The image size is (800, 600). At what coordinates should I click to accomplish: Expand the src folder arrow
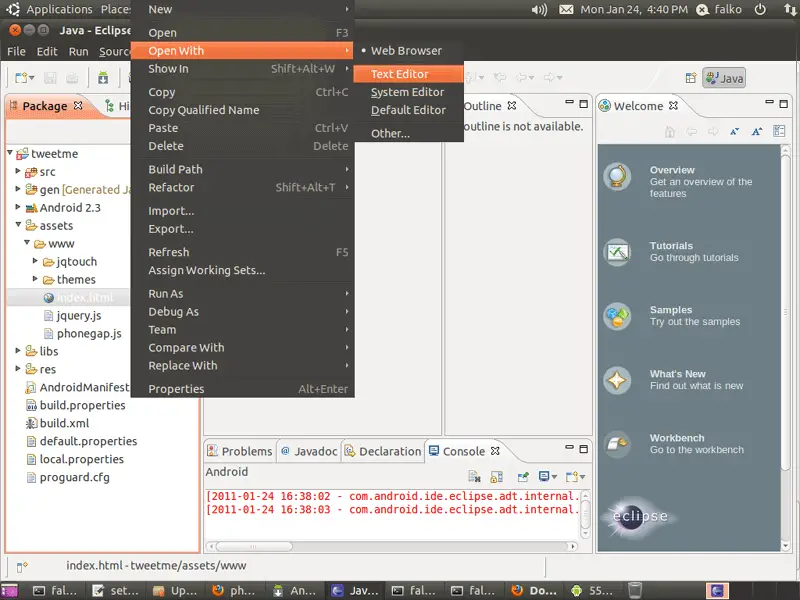18,171
